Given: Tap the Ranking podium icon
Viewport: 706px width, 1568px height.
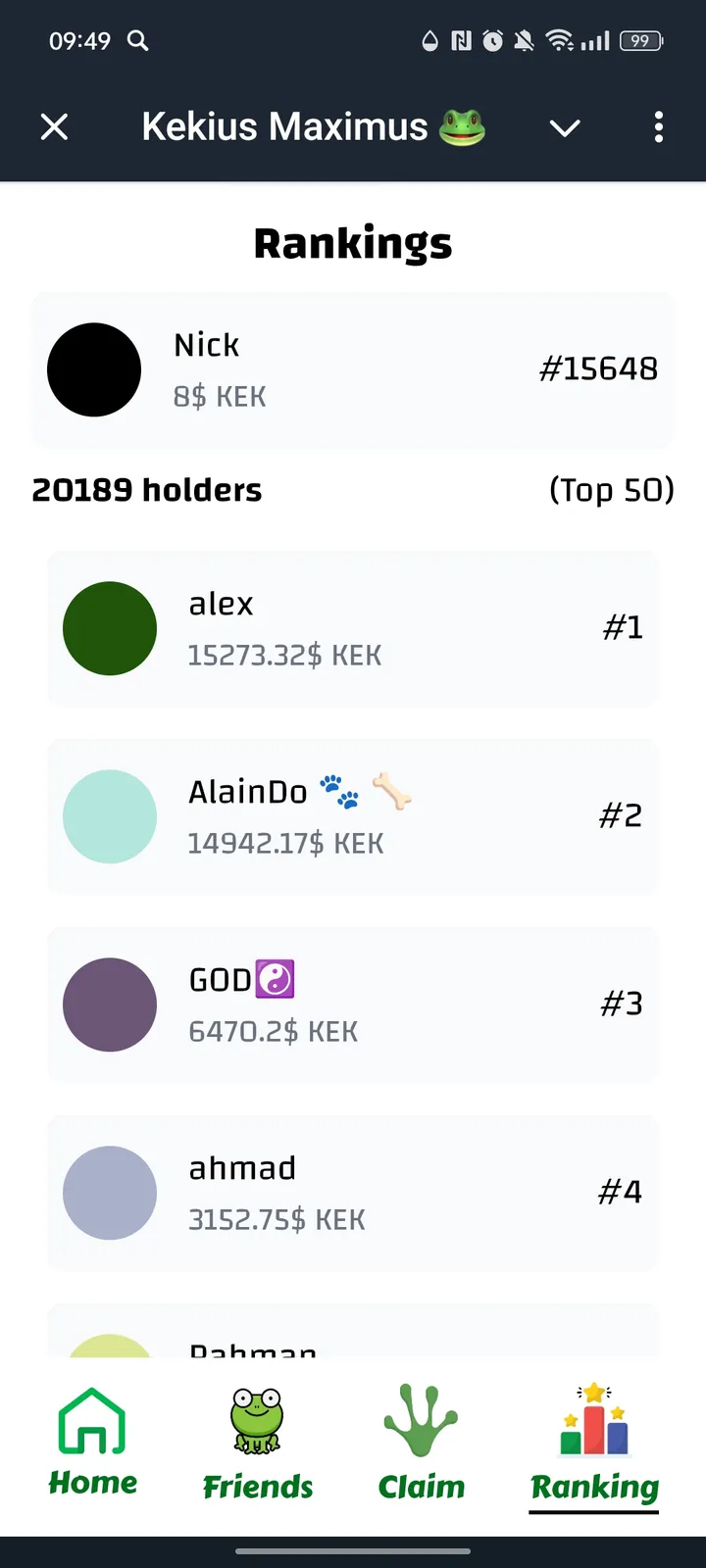Looking at the screenshot, I should click(x=594, y=1421).
